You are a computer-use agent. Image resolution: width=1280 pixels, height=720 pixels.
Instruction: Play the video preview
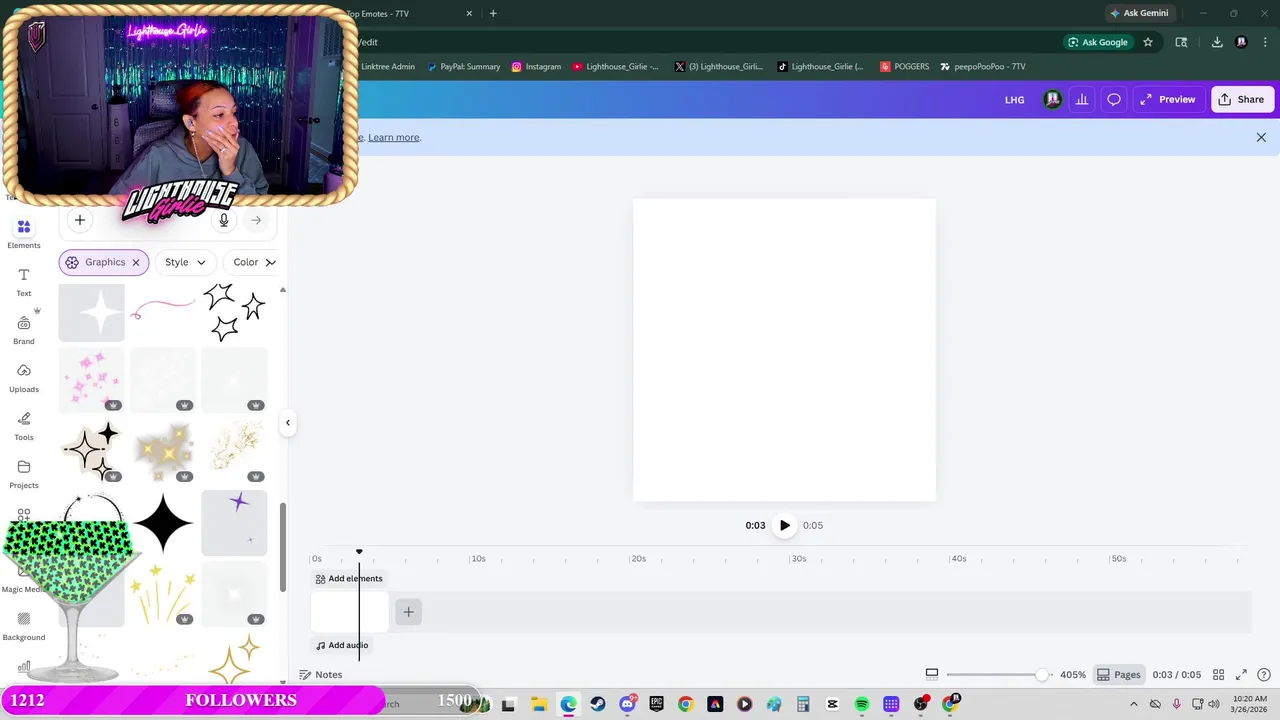[784, 525]
